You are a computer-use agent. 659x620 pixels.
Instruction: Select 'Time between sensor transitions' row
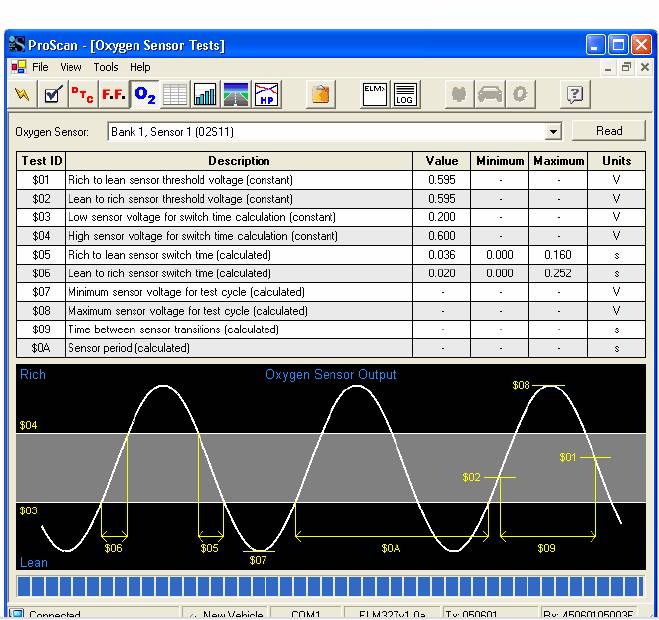coord(331,329)
